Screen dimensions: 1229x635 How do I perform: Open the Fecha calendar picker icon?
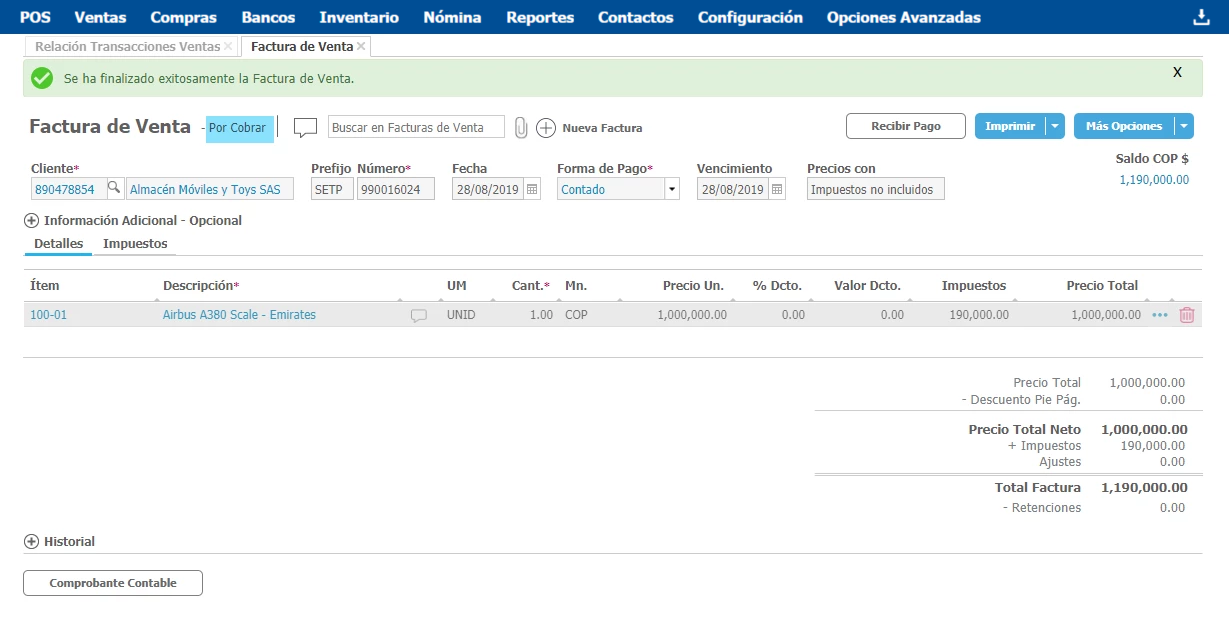[532, 189]
